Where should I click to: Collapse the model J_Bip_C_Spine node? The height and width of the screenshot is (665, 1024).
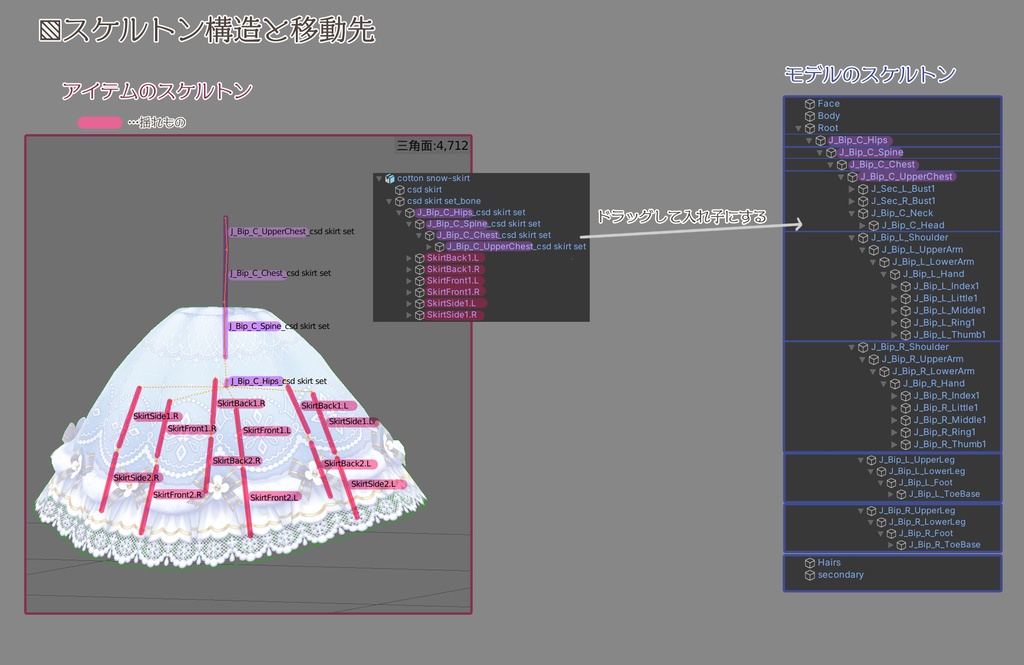pos(820,153)
